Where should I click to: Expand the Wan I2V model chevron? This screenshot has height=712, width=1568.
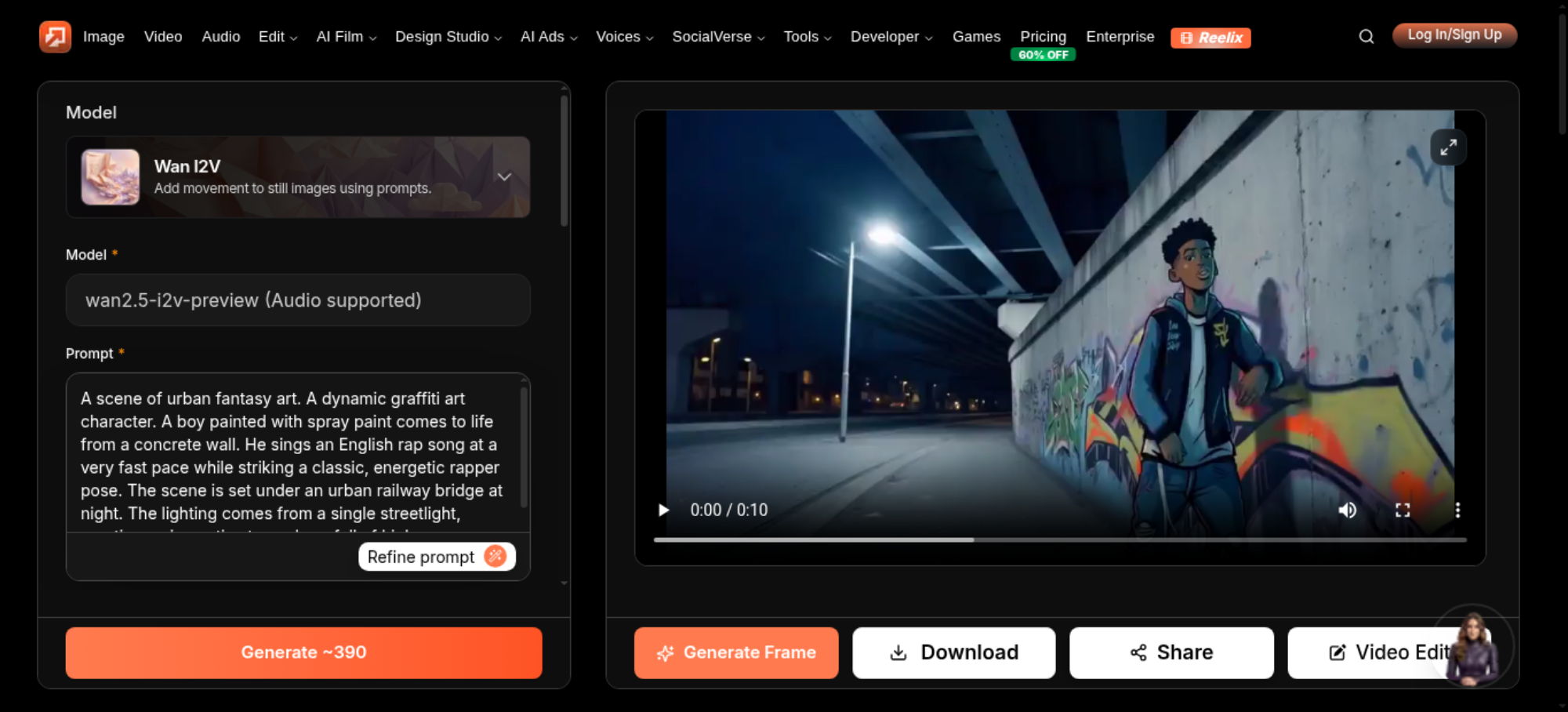click(x=504, y=177)
